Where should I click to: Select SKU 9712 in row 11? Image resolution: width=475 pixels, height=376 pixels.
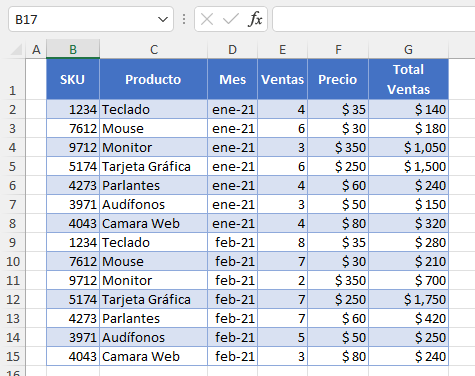point(73,280)
